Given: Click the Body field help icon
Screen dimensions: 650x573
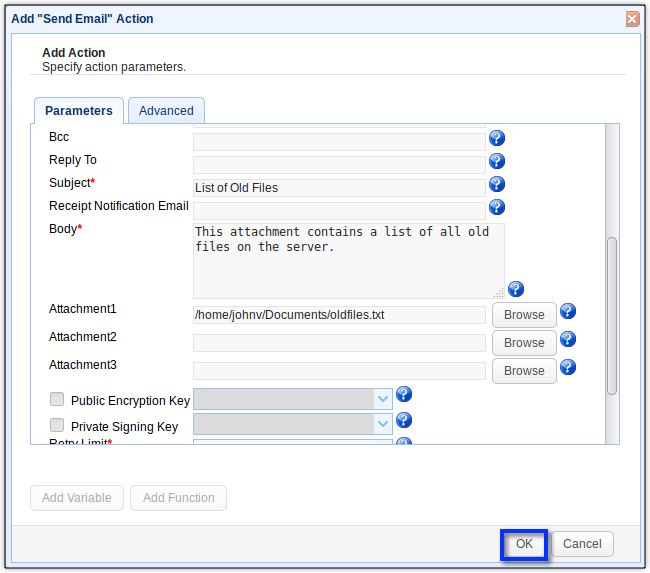Looking at the screenshot, I should pyautogui.click(x=516, y=289).
